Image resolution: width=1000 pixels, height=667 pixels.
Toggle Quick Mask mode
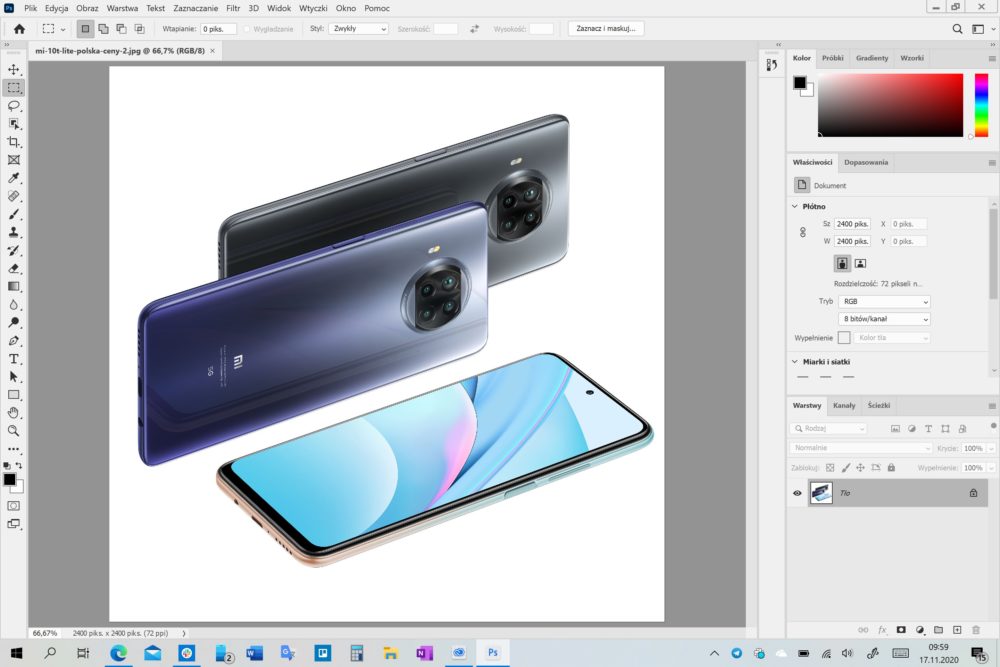13,506
